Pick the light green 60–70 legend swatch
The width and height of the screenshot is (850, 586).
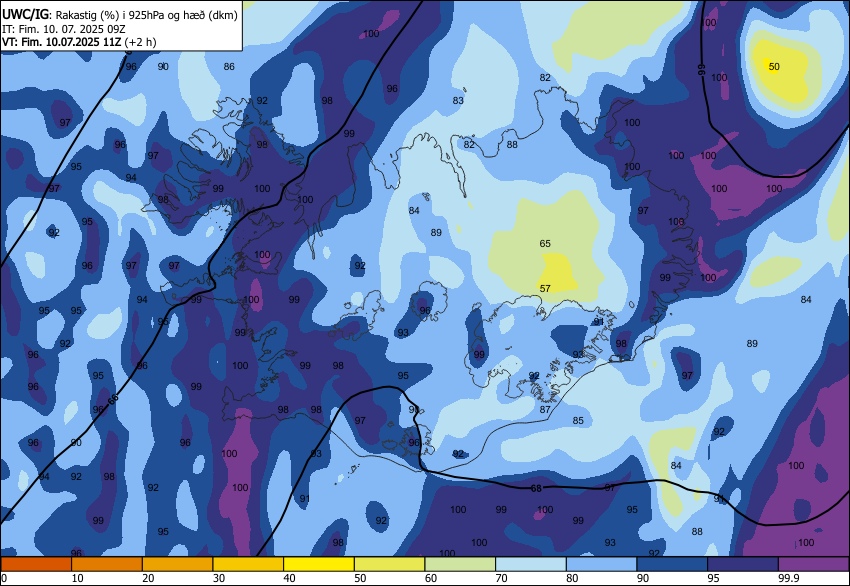coord(460,564)
